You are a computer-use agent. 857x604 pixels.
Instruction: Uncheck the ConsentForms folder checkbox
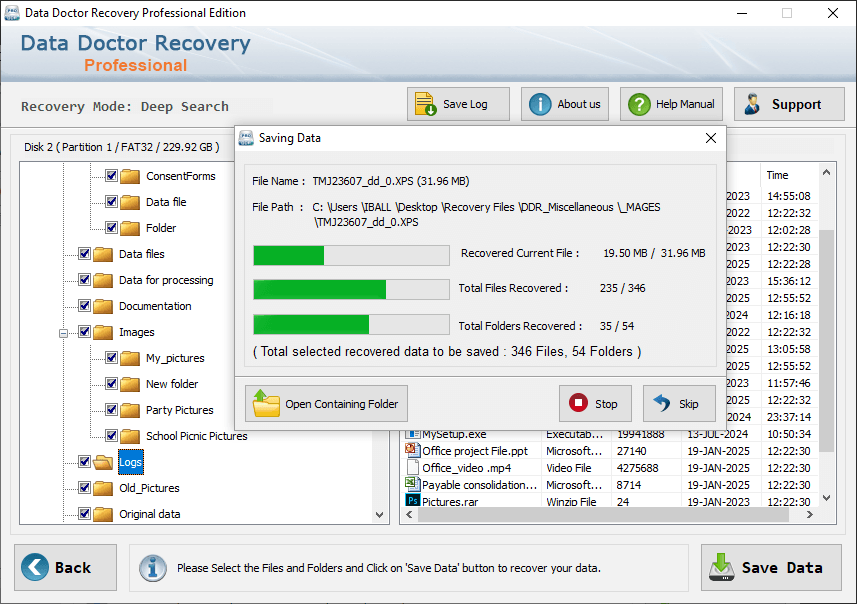pyautogui.click(x=111, y=175)
